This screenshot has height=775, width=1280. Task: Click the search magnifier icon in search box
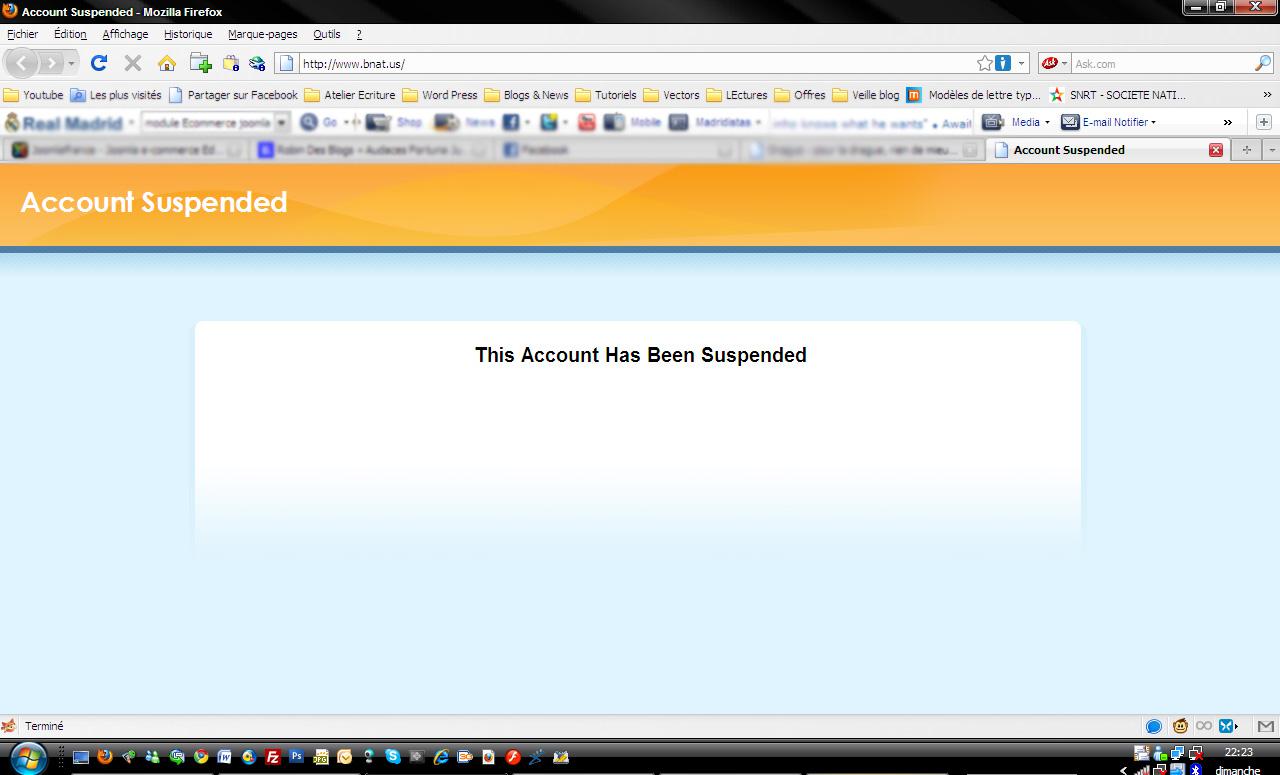tap(1262, 63)
